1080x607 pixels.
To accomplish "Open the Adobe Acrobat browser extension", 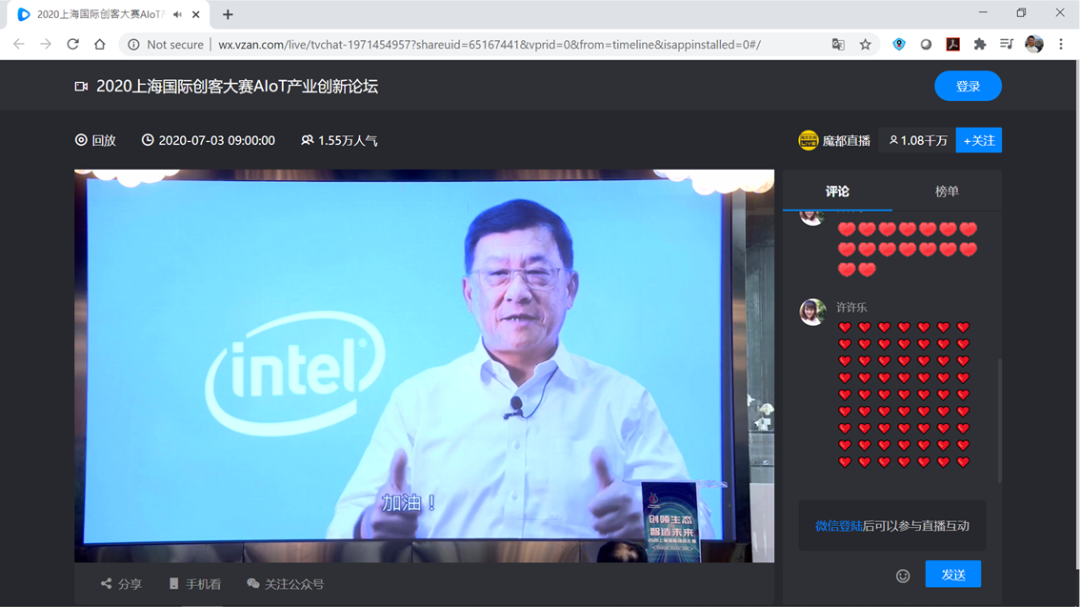I will (x=953, y=45).
